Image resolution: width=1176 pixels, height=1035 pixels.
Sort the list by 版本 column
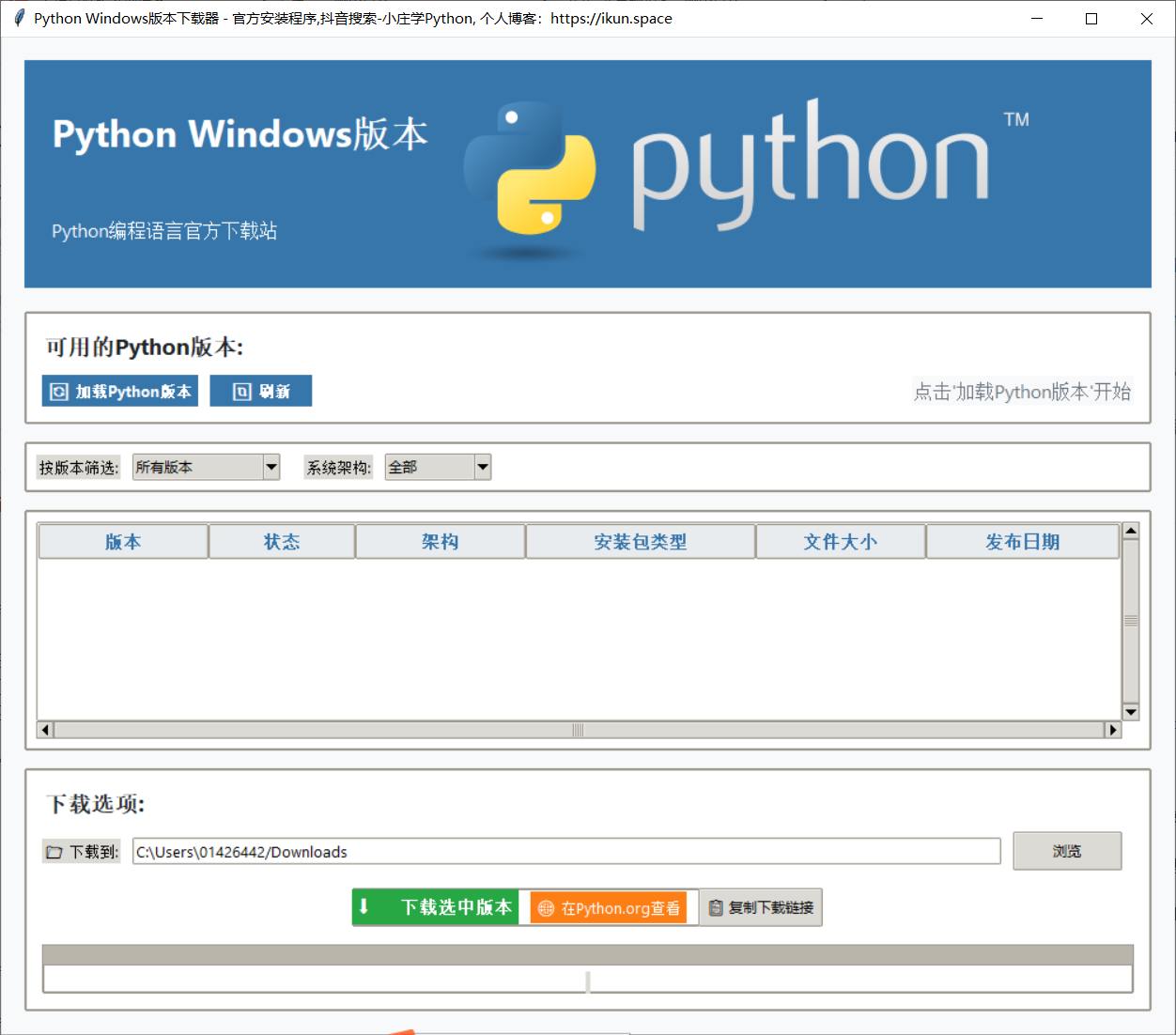pos(122,541)
